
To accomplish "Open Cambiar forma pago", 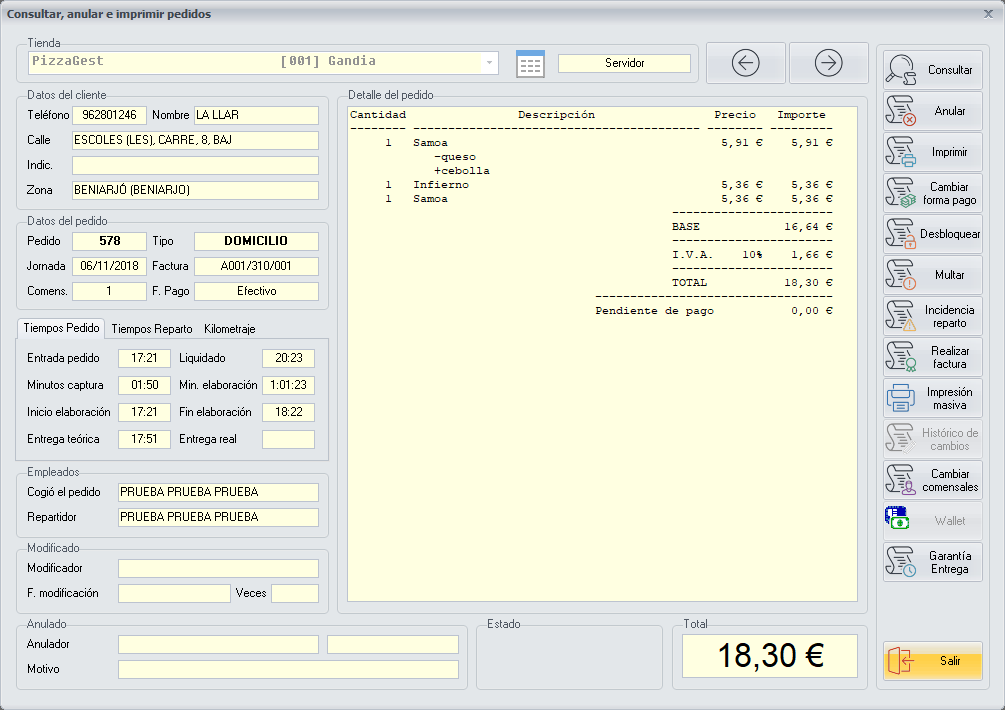I will tap(902, 194).
